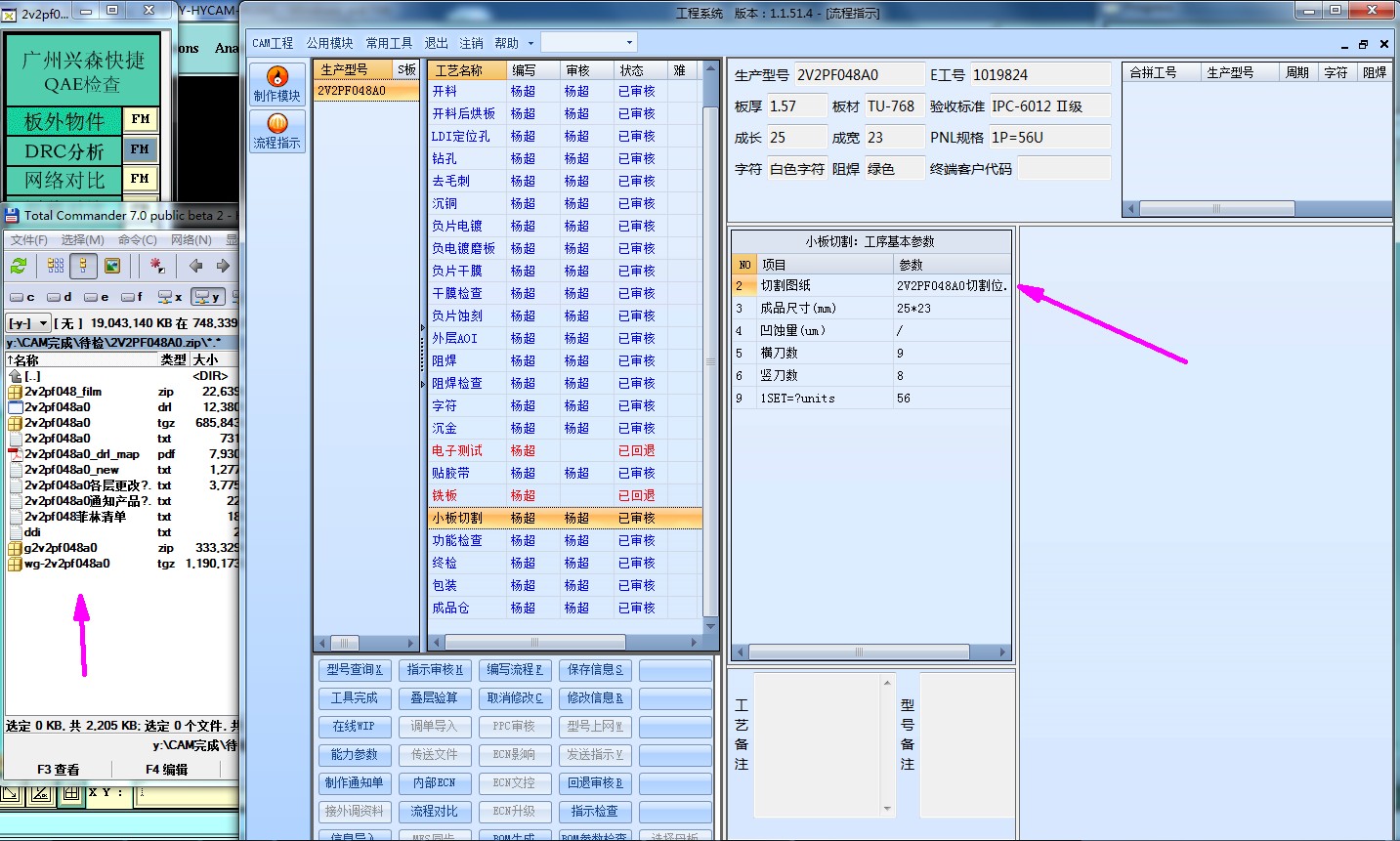
Task: Show thumbnail view in Total Commander
Action: coord(112,266)
